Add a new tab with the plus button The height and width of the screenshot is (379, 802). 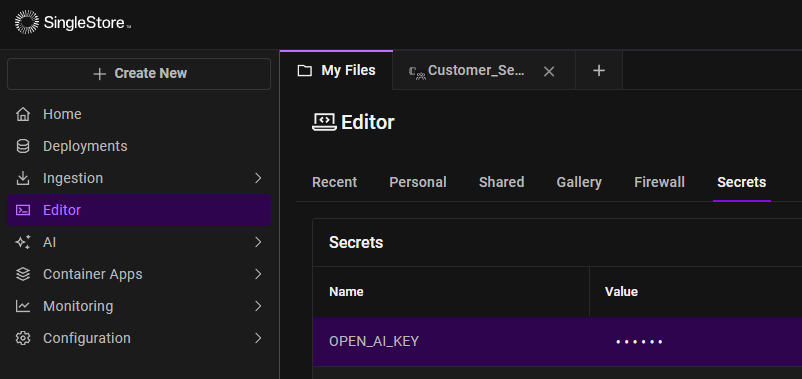pos(599,71)
